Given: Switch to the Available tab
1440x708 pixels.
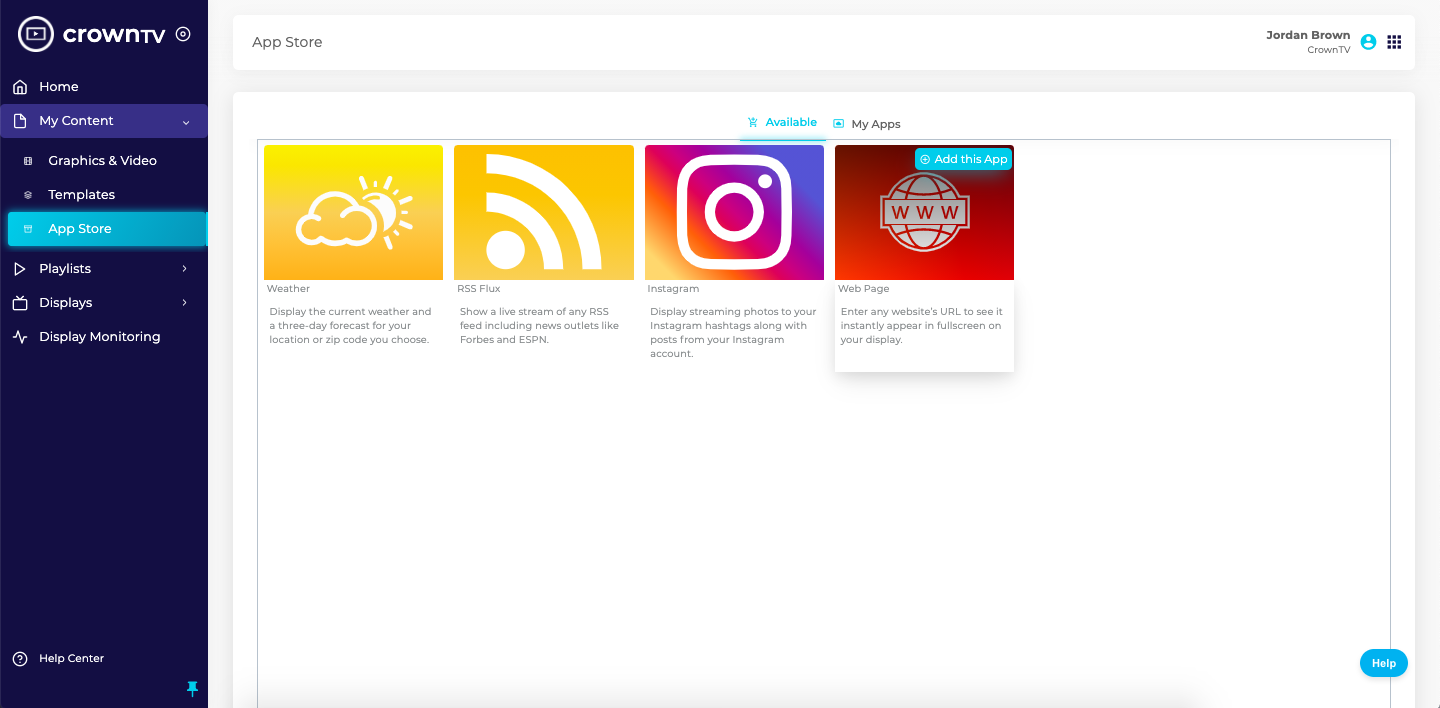Looking at the screenshot, I should click(x=782, y=123).
